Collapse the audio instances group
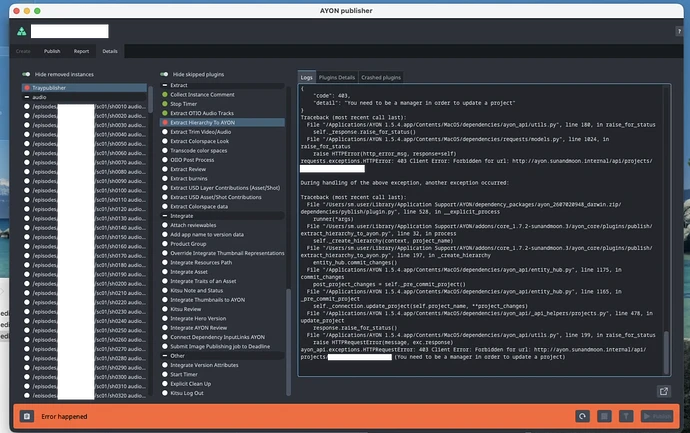This screenshot has width=690, height=433. tap(27, 97)
